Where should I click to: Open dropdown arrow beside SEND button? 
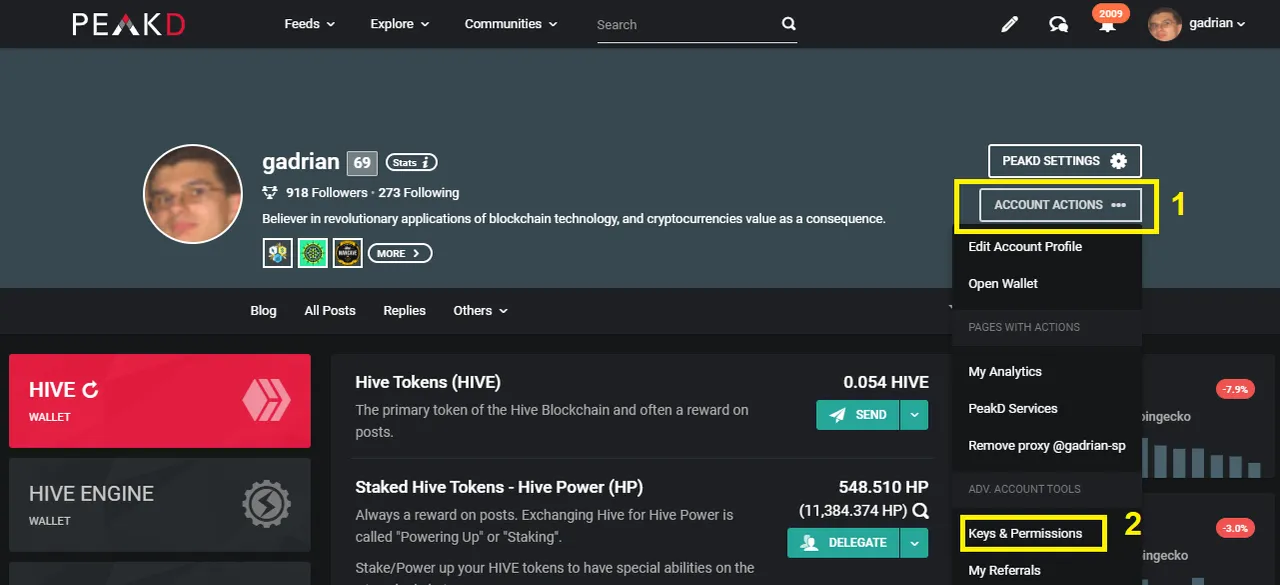click(914, 415)
